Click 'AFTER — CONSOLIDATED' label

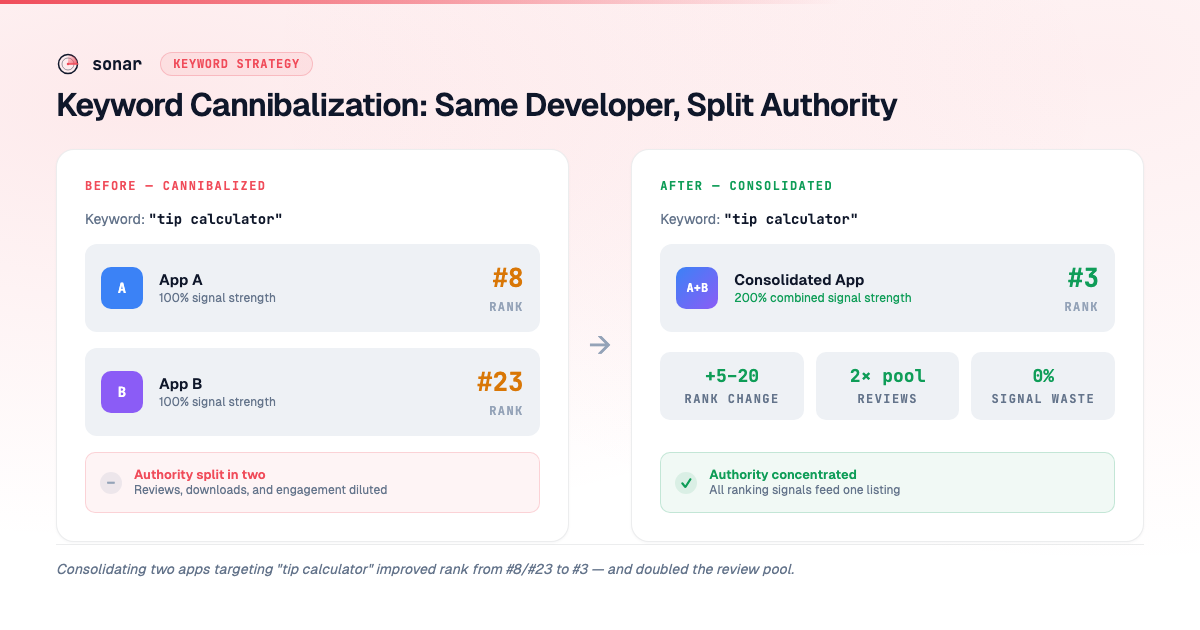tap(746, 186)
